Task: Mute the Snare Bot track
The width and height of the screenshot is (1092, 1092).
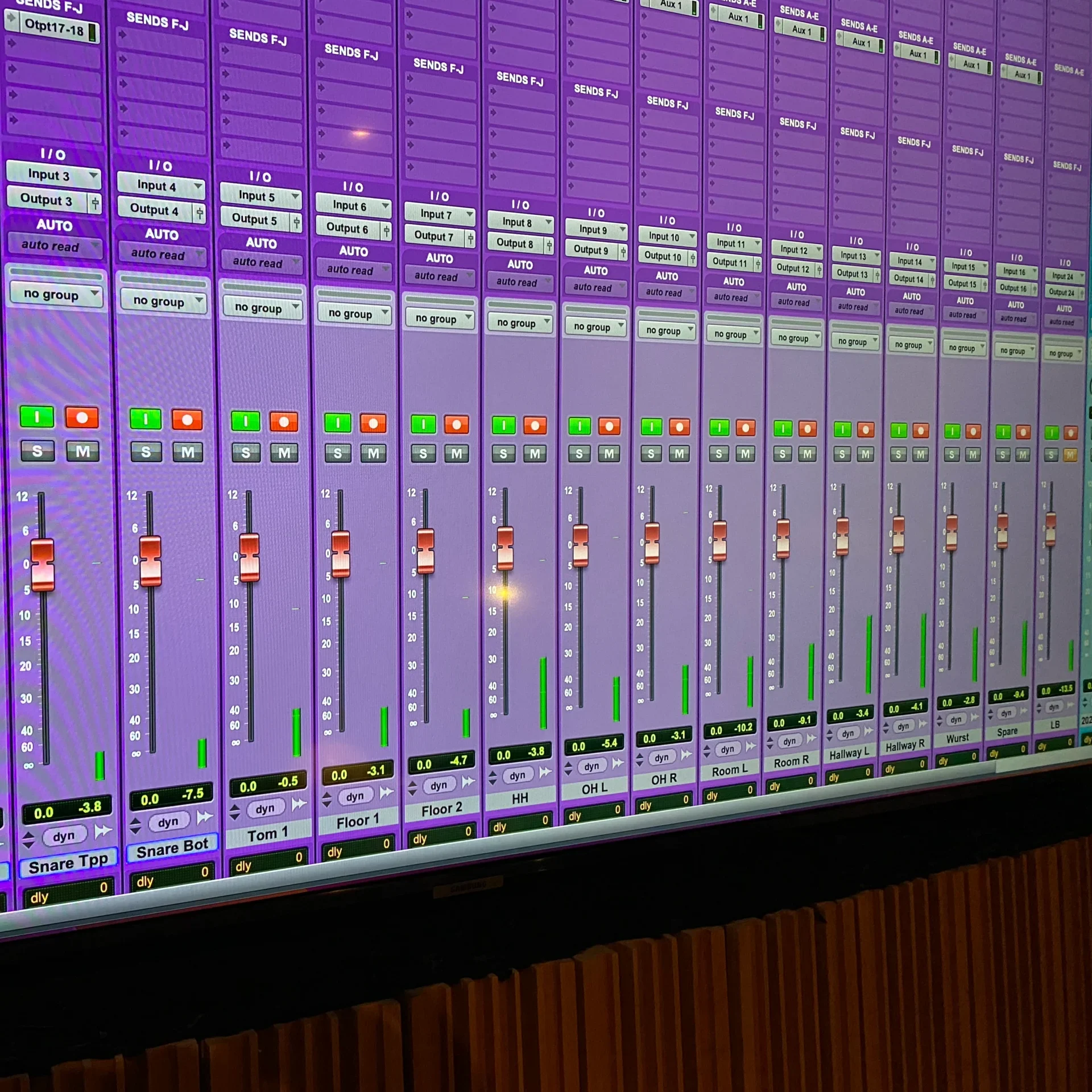Action: [x=188, y=453]
